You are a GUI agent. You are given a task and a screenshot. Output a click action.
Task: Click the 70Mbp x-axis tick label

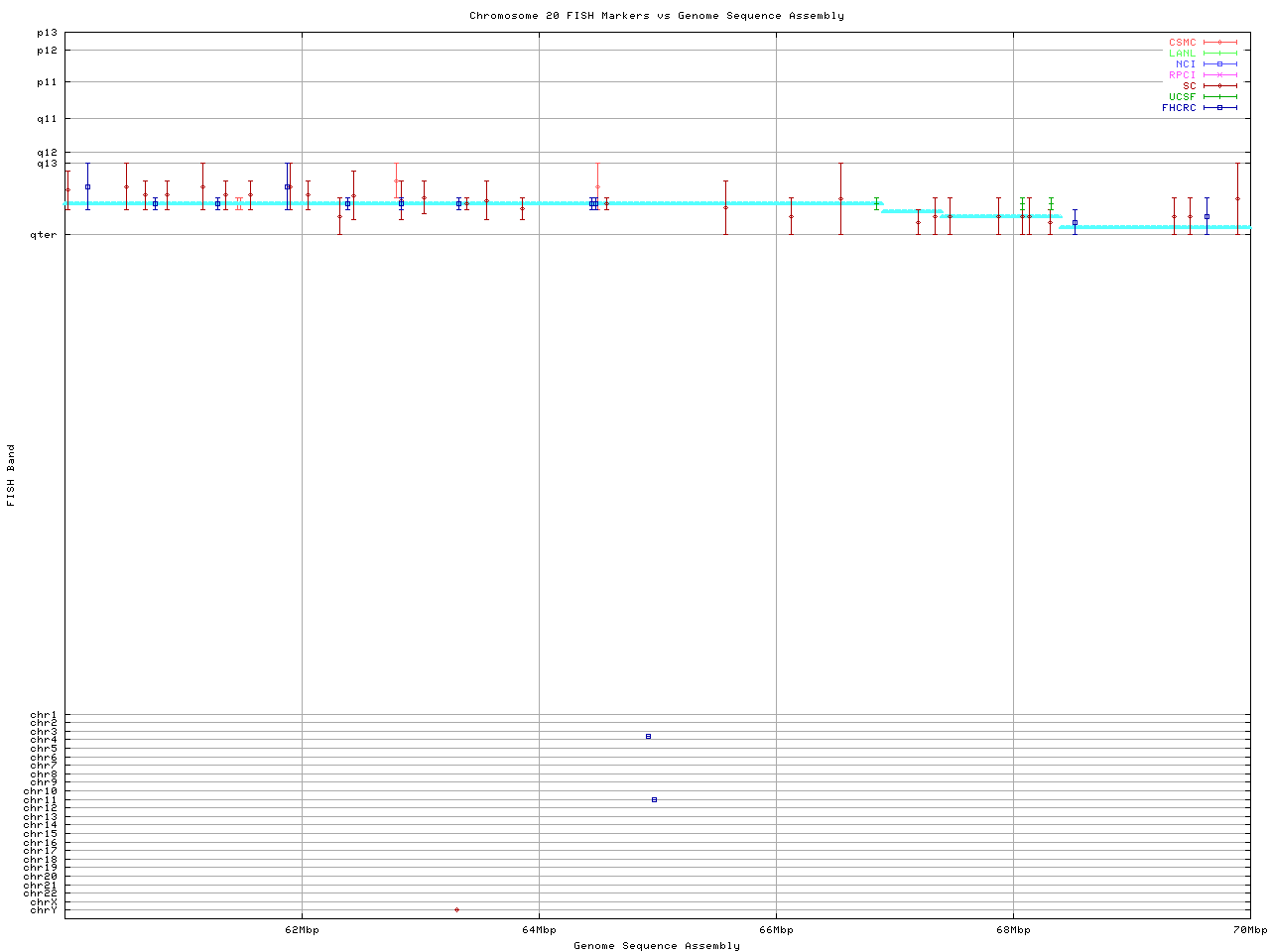(x=1250, y=930)
